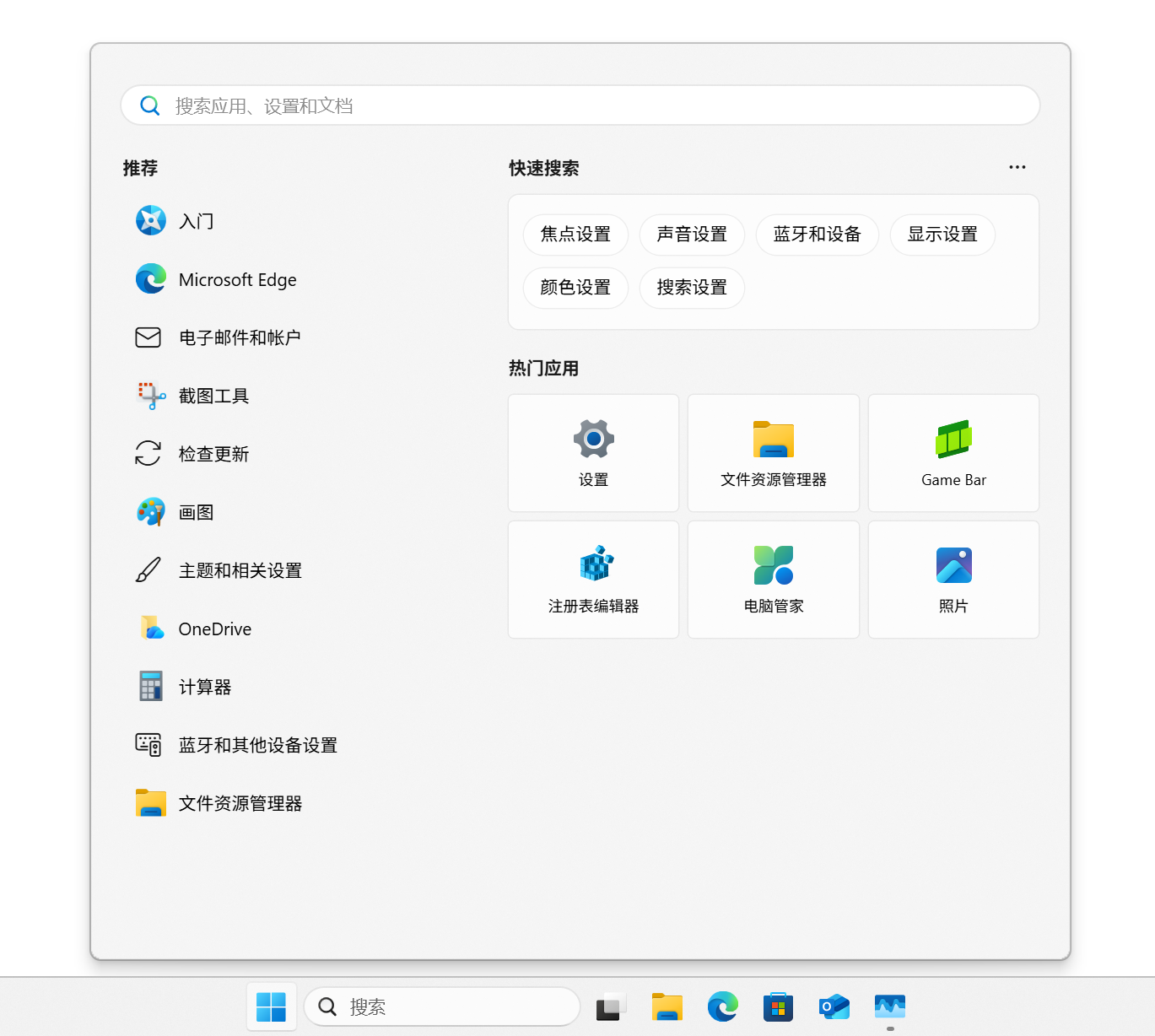Open the 入门 (Get Started) app
The image size is (1155, 1036).
196,221
